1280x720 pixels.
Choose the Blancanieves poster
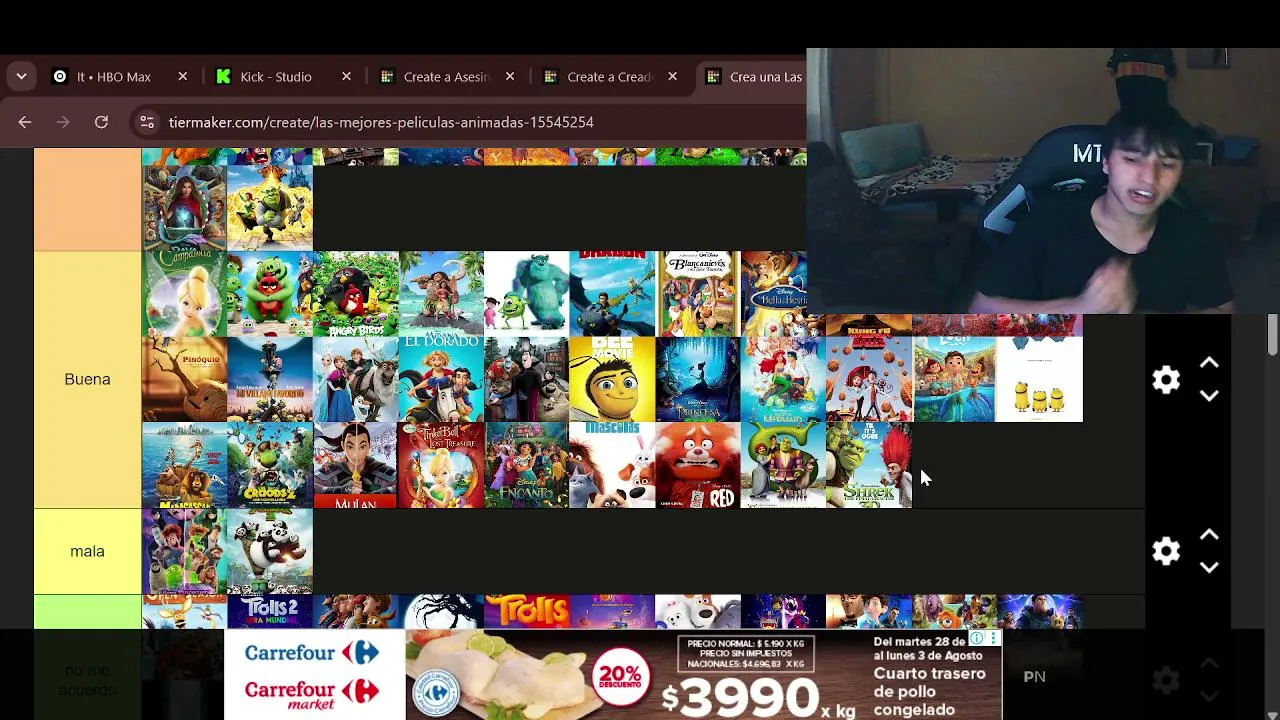pyautogui.click(x=698, y=294)
